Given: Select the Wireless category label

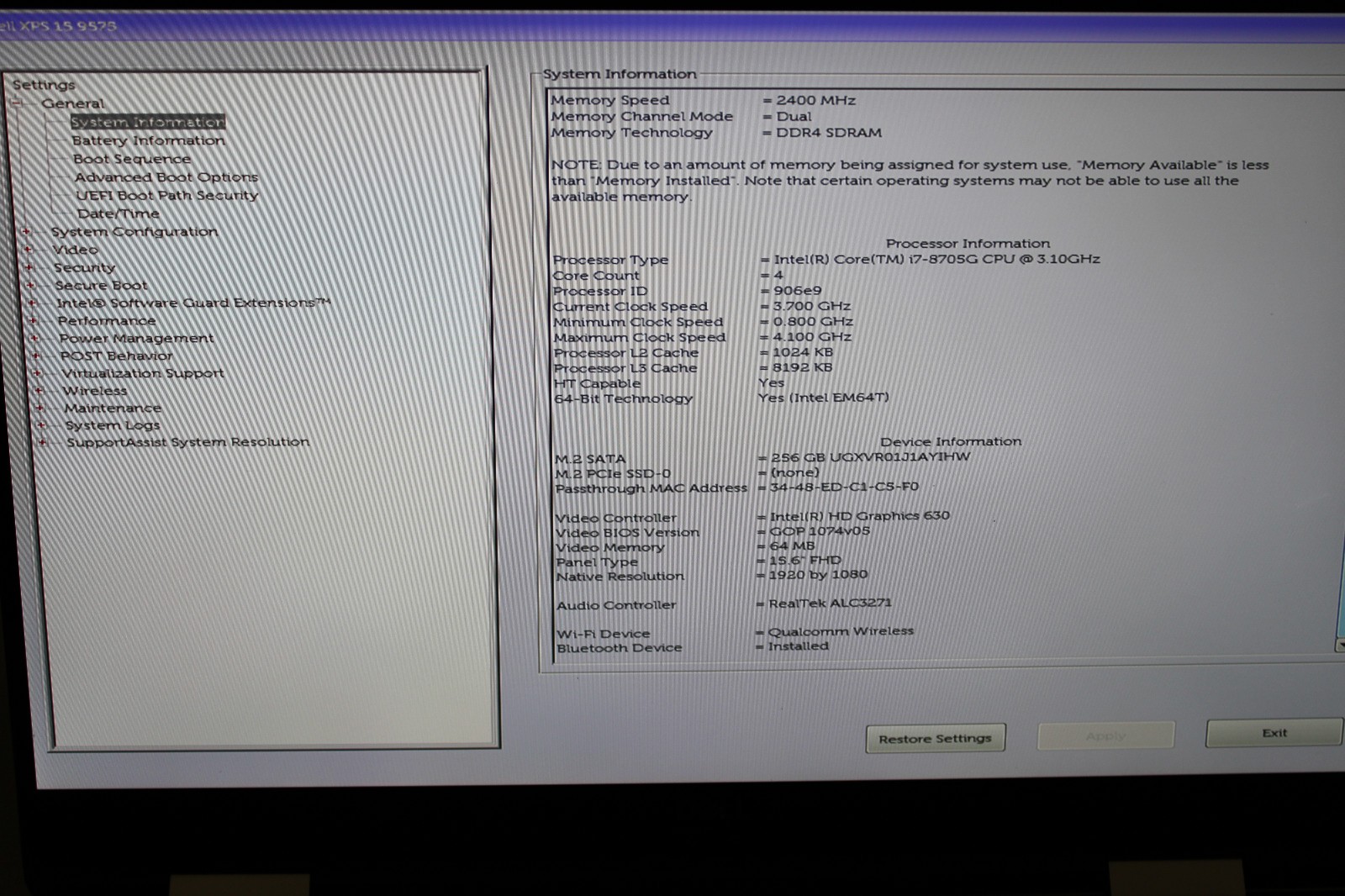Looking at the screenshot, I should [95, 390].
